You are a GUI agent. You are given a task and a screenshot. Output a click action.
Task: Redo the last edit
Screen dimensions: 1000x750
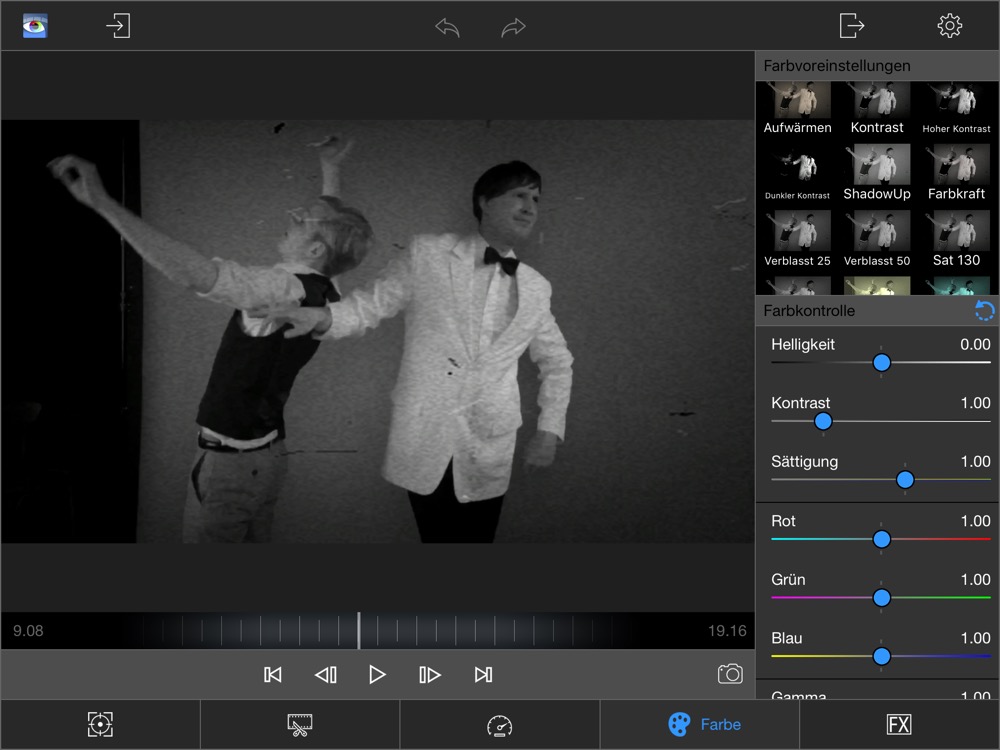[x=513, y=27]
